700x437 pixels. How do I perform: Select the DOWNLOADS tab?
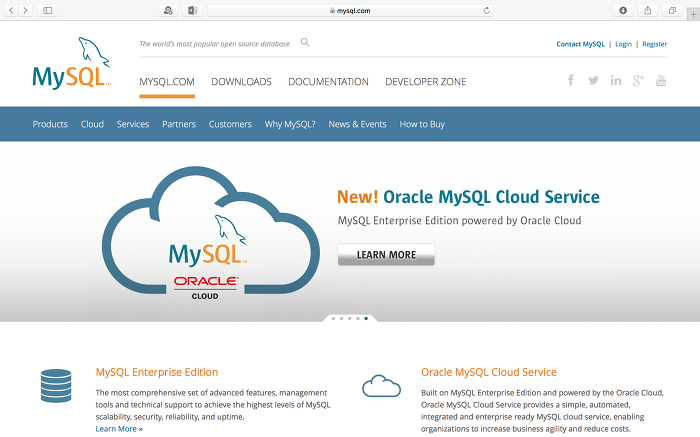pyautogui.click(x=242, y=82)
